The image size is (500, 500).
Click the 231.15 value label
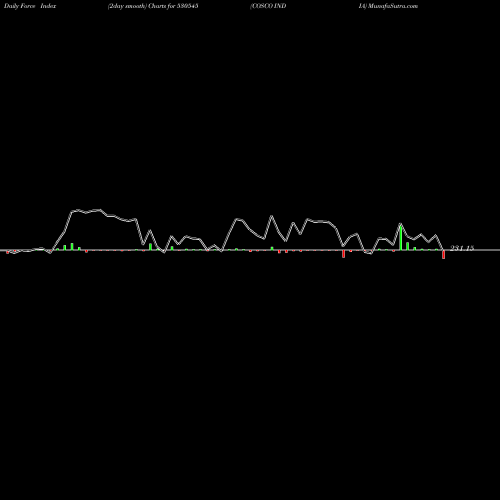pos(462,248)
